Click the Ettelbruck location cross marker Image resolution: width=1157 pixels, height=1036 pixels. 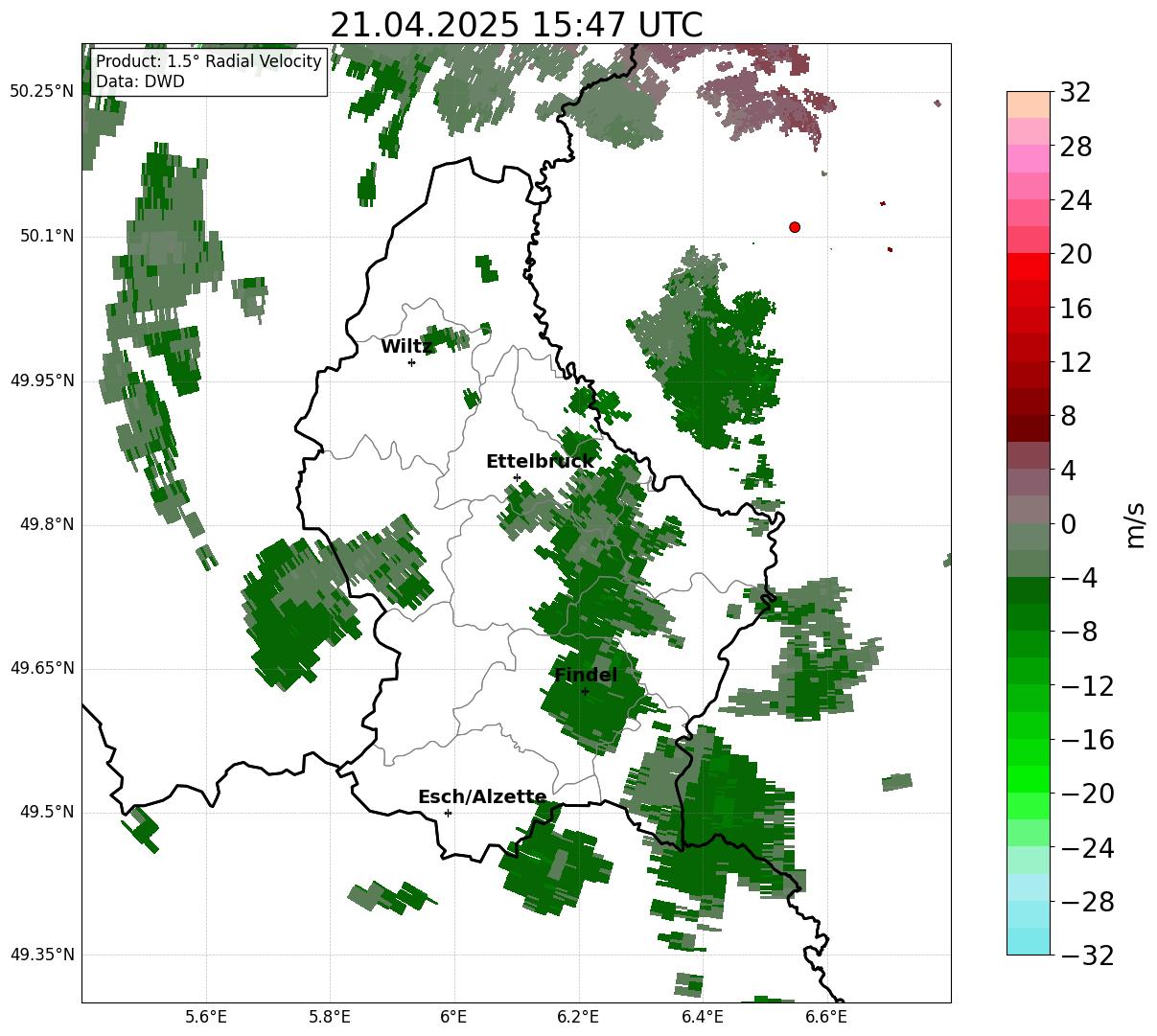[517, 477]
